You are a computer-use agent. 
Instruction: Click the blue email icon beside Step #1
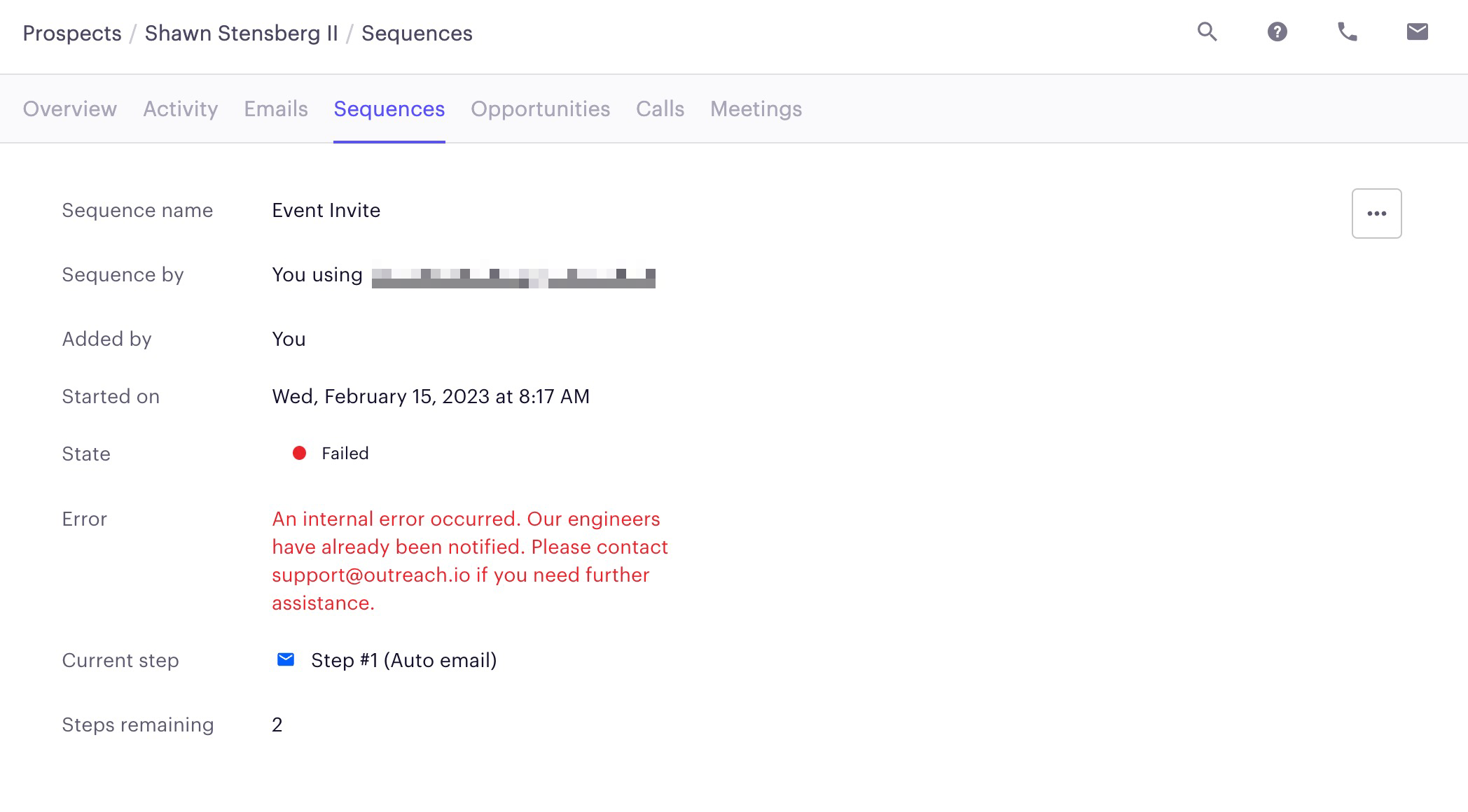[286, 659]
